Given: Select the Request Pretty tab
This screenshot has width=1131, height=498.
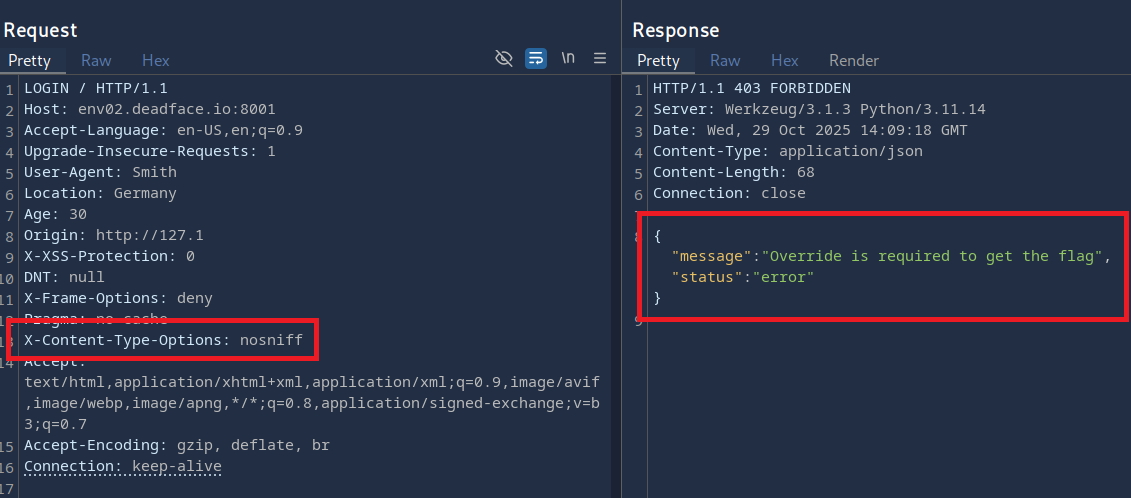Looking at the screenshot, I should [x=30, y=60].
